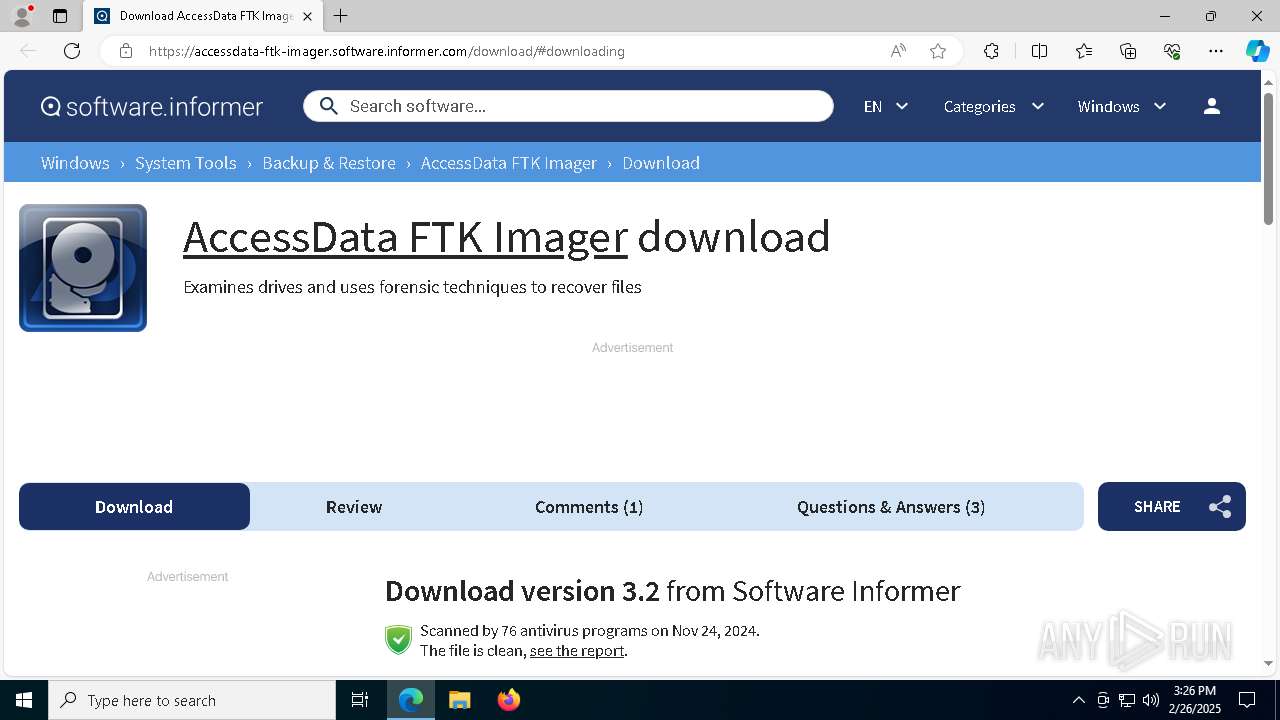1280x720 pixels.
Task: Go to Windows breadcrumb
Action: coord(75,163)
